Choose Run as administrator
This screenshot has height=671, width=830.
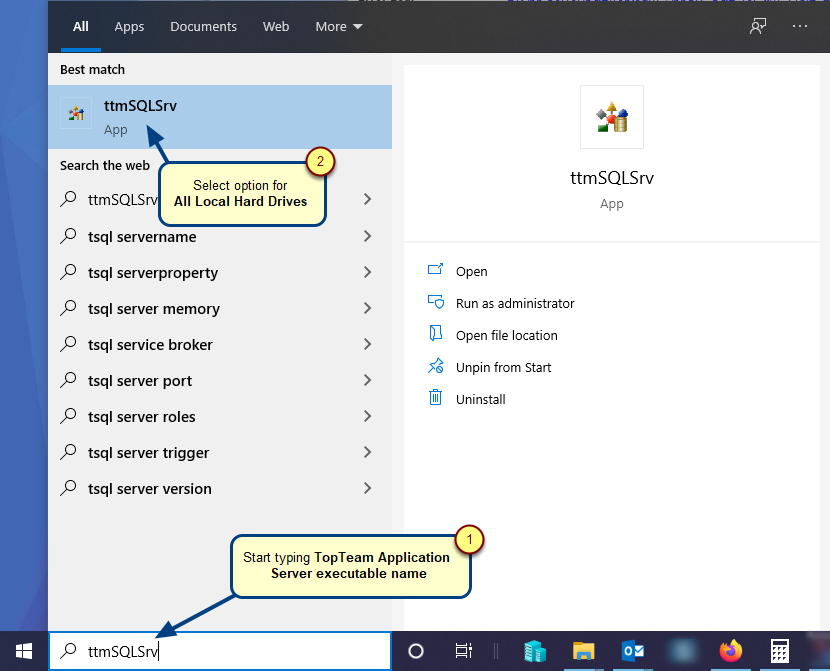(515, 303)
